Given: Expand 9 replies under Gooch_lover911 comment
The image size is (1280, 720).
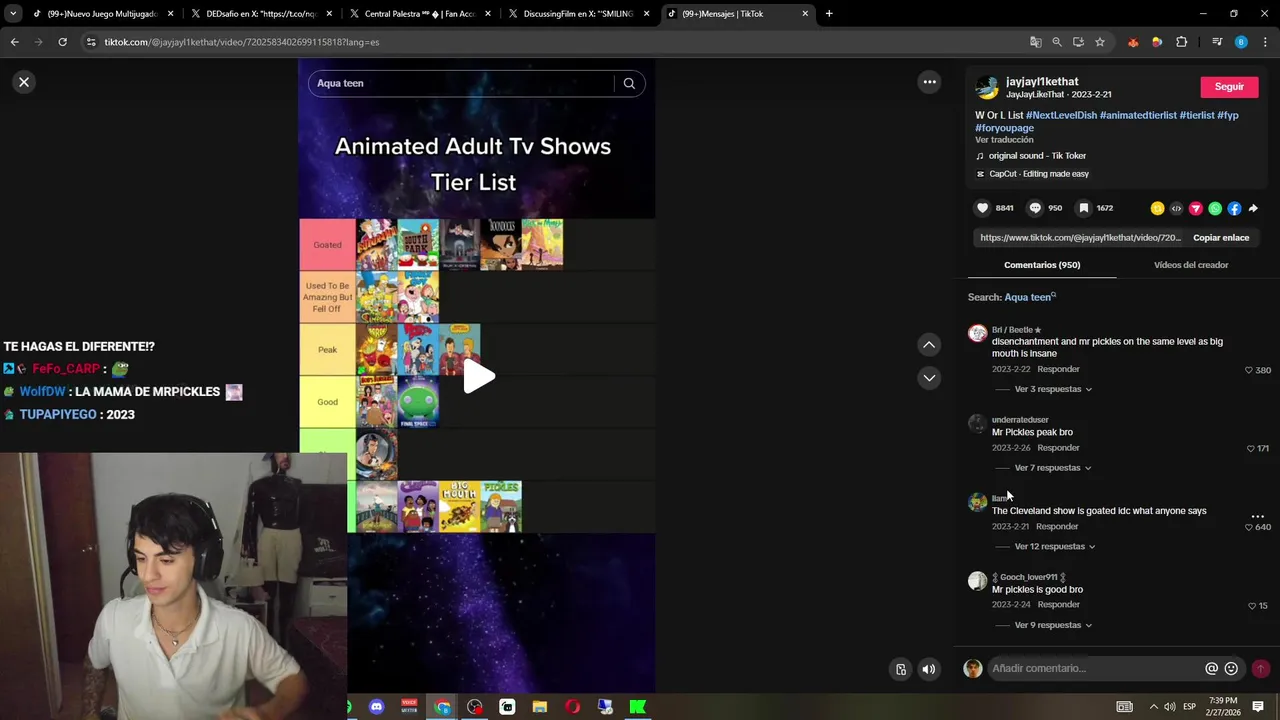Looking at the screenshot, I should coord(1053,625).
